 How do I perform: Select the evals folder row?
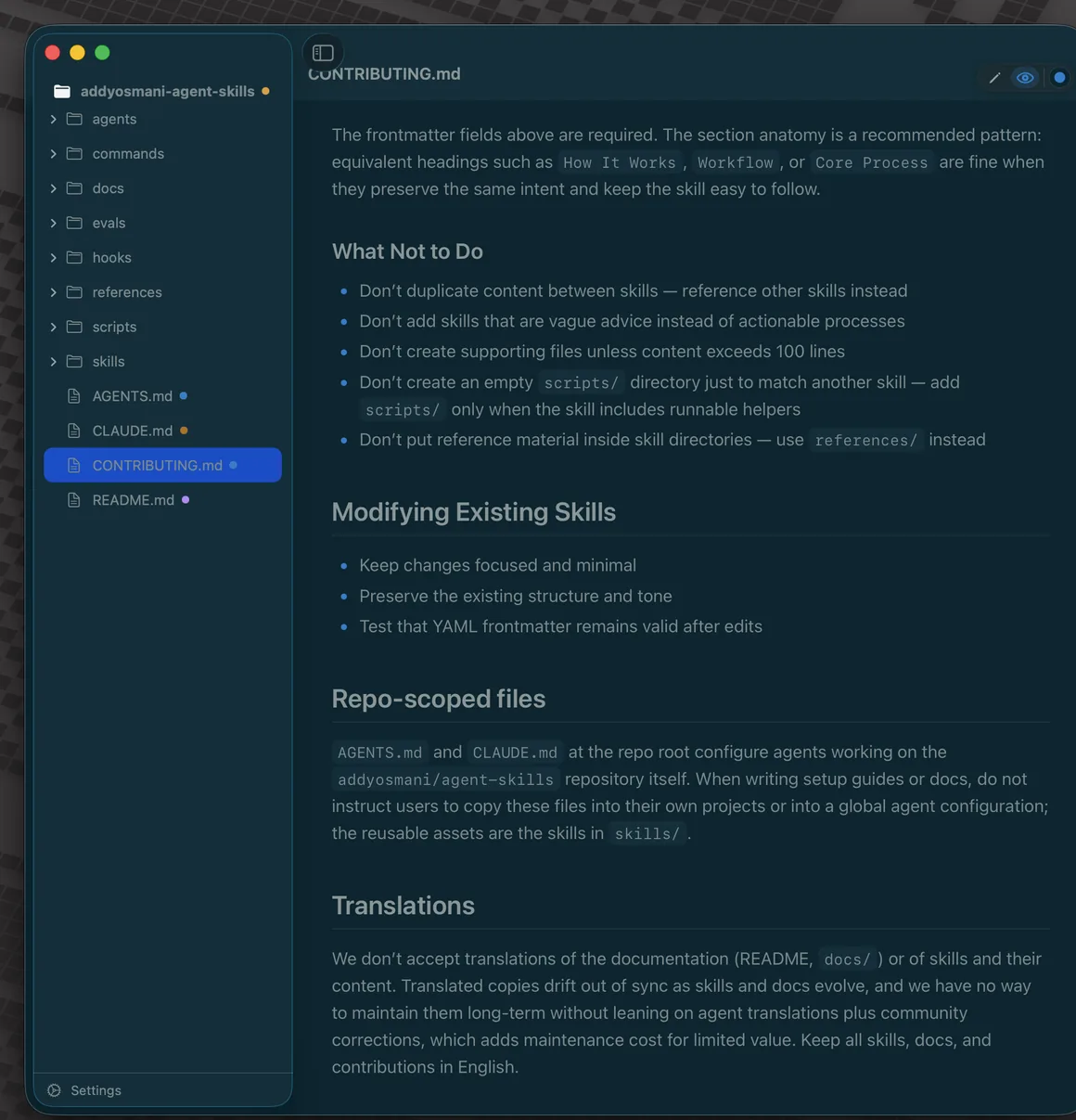point(162,223)
